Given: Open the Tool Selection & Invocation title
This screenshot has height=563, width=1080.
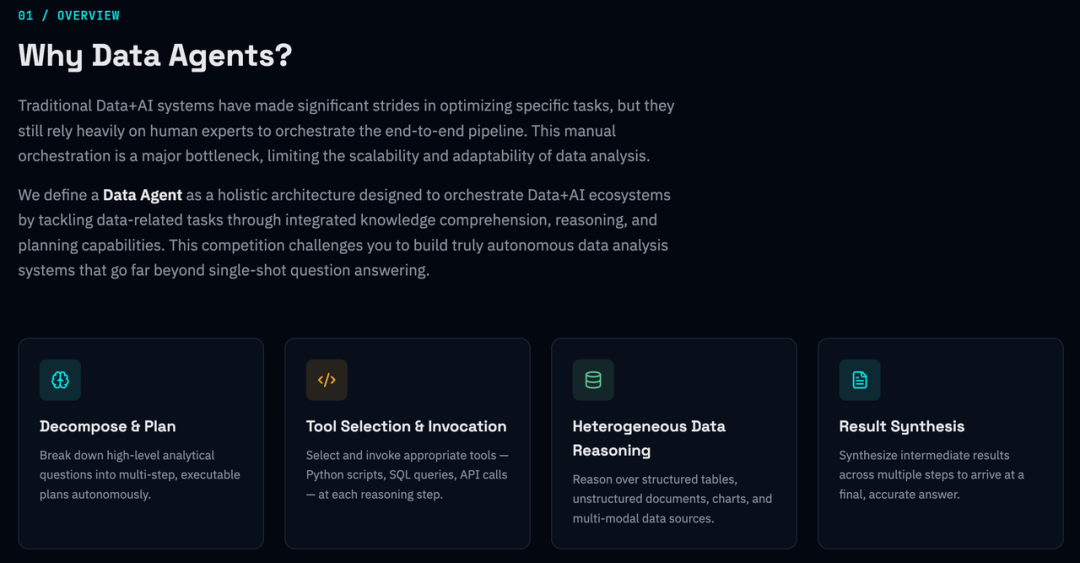Looking at the screenshot, I should click(x=406, y=426).
